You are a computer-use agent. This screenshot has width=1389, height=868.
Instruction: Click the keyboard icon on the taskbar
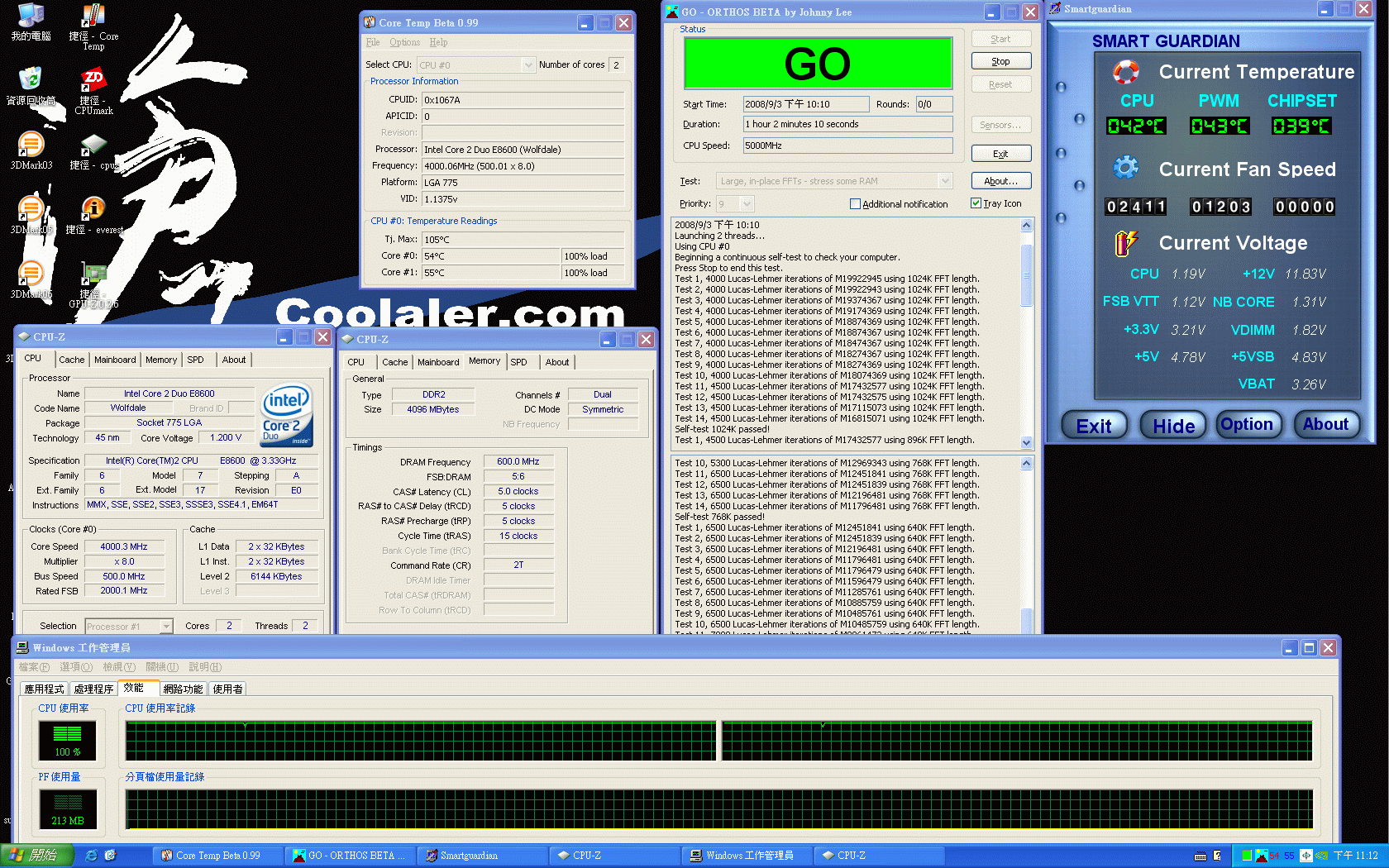coord(1200,856)
